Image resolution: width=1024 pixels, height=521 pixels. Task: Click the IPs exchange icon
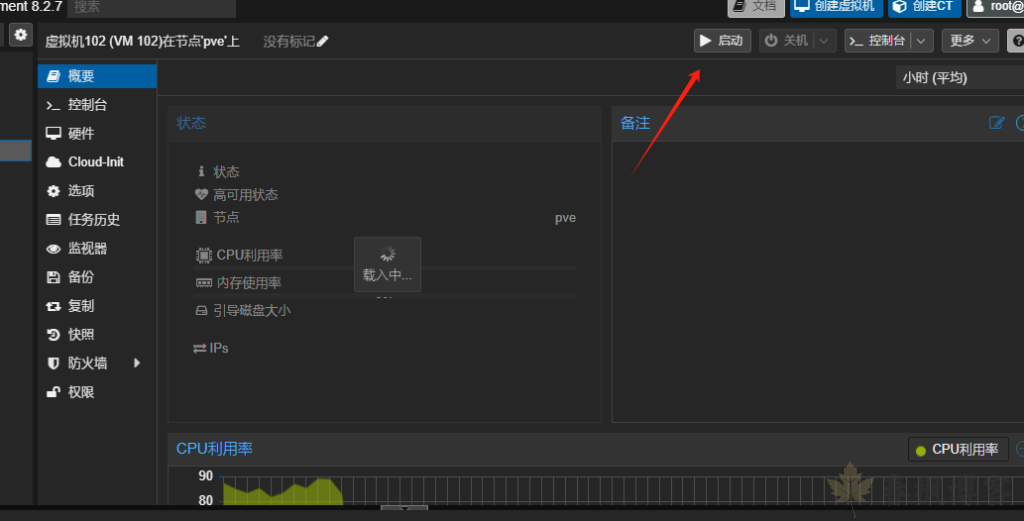200,349
